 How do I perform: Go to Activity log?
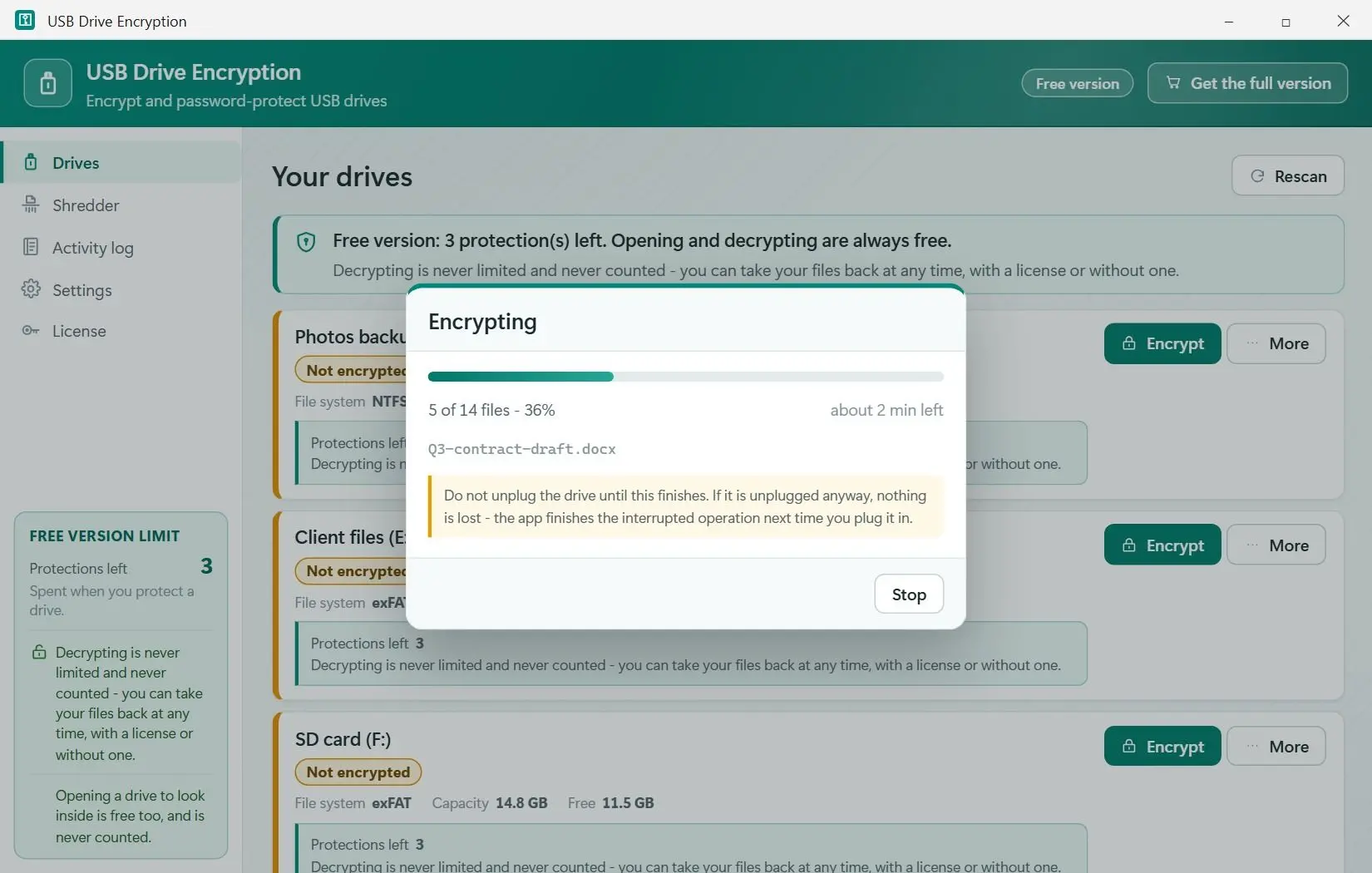pos(122,248)
